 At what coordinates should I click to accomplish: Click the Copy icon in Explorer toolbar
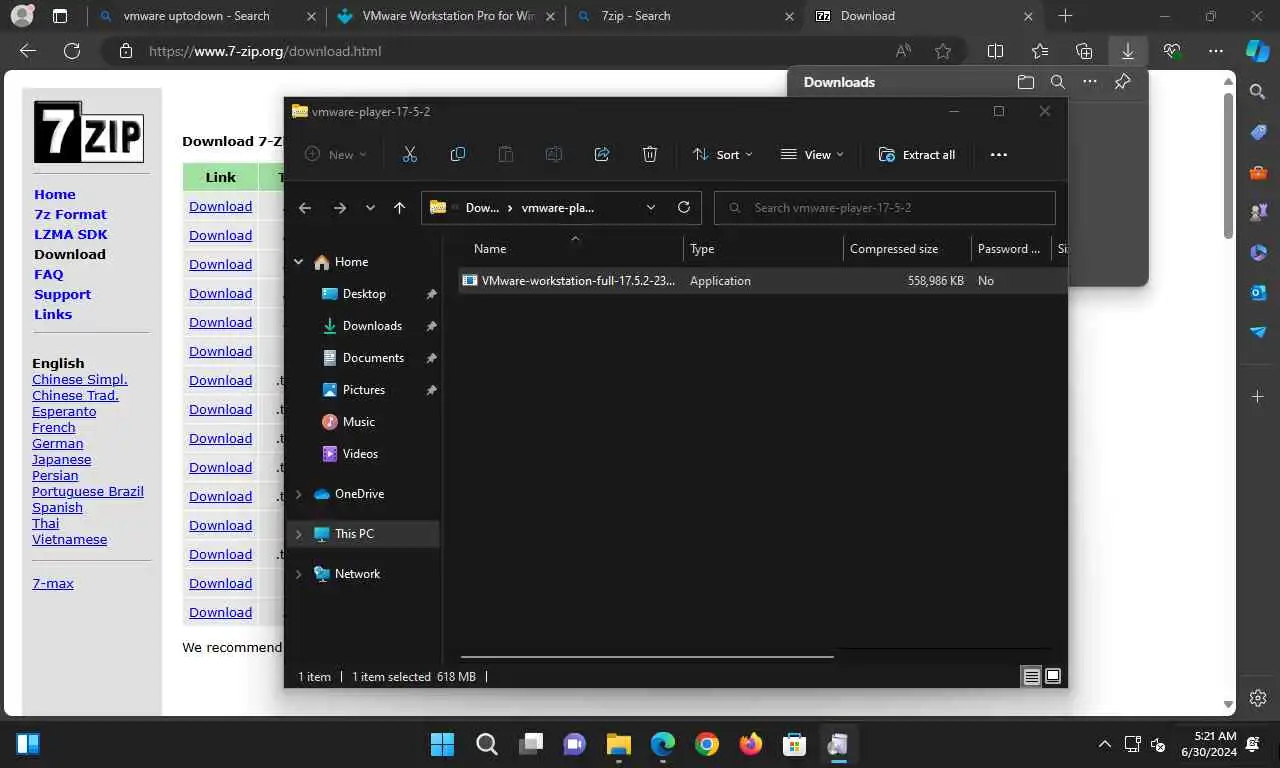(x=457, y=154)
